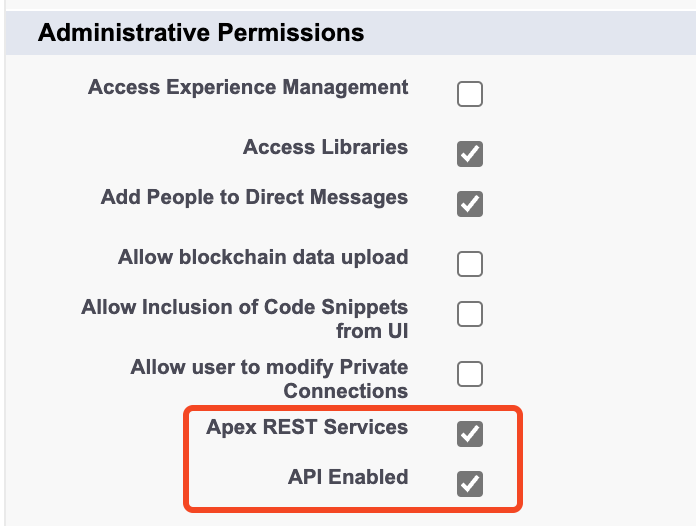The width and height of the screenshot is (696, 526).
Task: Untick the API Enabled checkbox
Action: [x=470, y=483]
